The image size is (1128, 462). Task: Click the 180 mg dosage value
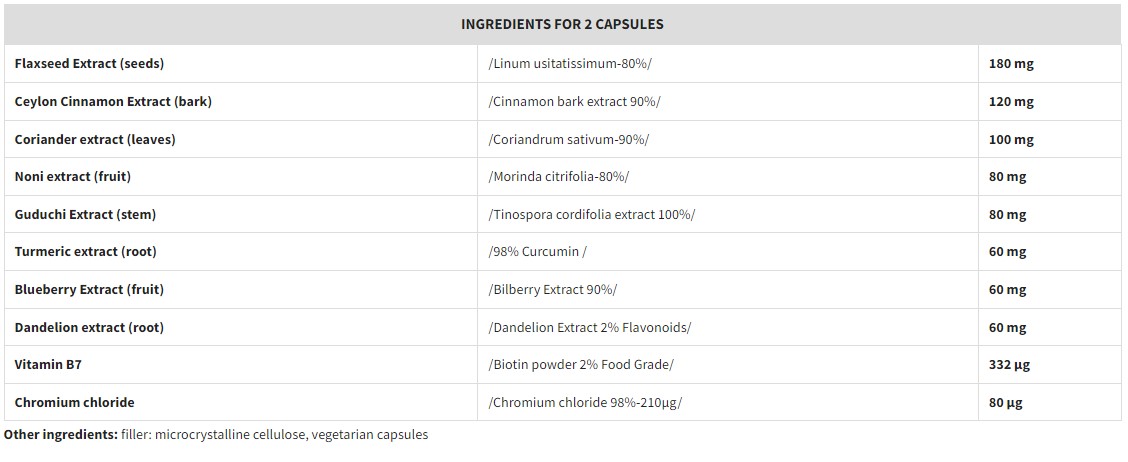click(1011, 63)
